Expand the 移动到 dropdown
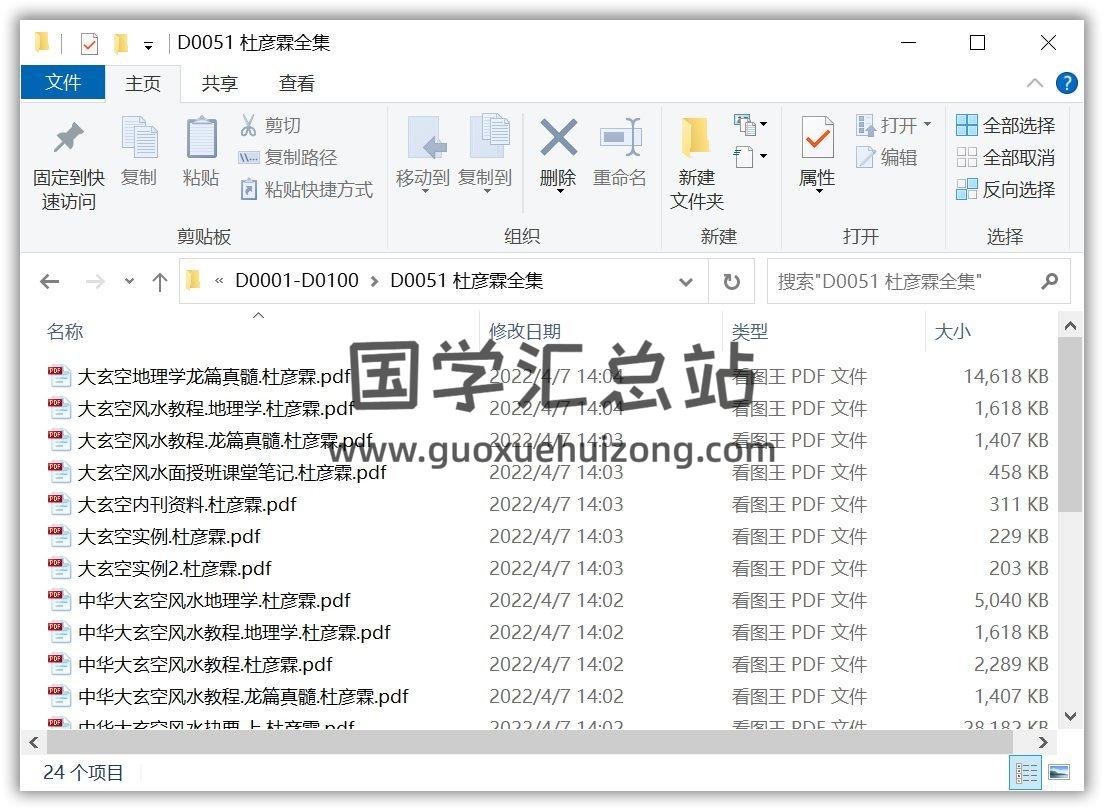Image resolution: width=1104 pixels, height=811 pixels. [423, 190]
